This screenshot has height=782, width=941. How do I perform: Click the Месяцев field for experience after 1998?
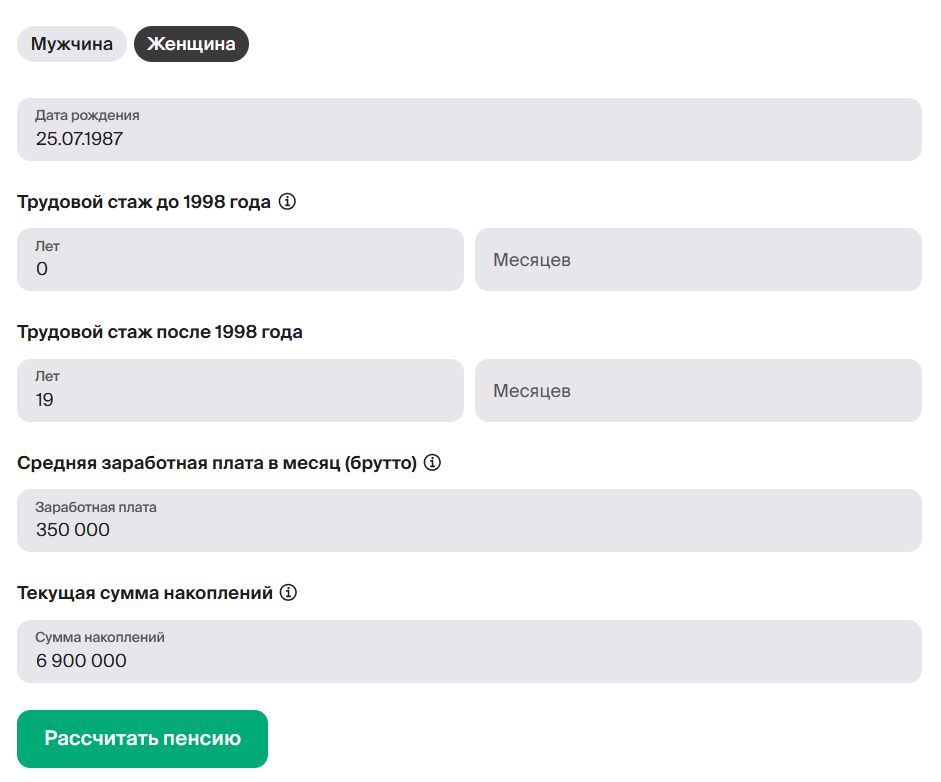[x=697, y=391]
